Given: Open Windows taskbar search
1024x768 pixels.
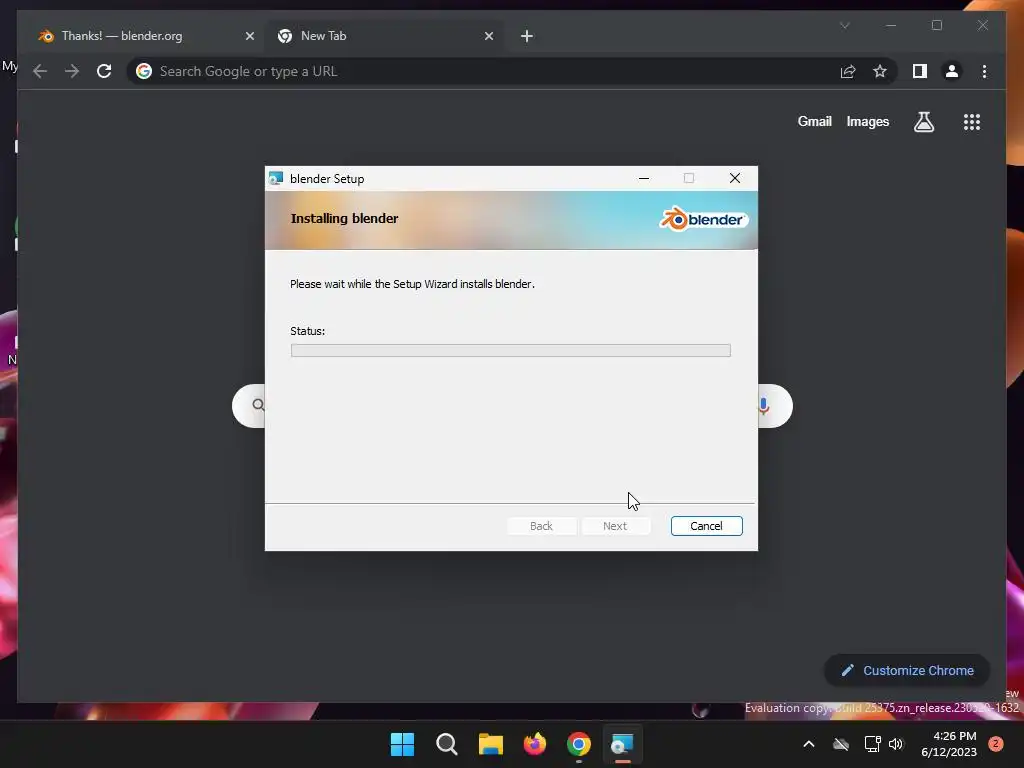Looking at the screenshot, I should (x=447, y=744).
